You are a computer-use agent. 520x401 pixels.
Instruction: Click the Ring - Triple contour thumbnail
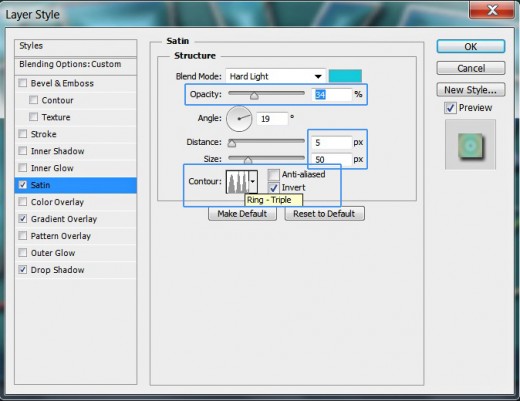[237, 182]
